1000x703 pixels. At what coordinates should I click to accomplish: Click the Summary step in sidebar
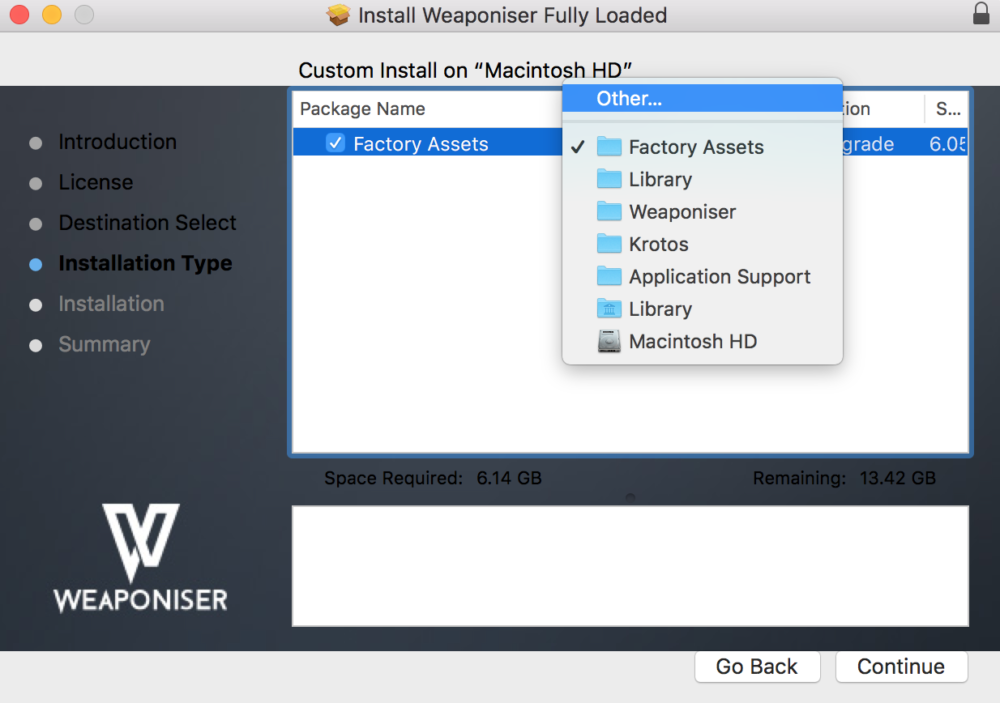point(105,344)
